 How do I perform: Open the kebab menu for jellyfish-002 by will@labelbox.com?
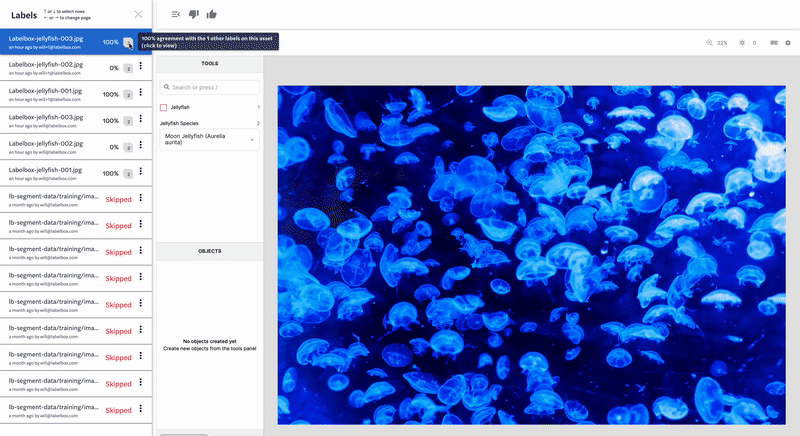[141, 145]
